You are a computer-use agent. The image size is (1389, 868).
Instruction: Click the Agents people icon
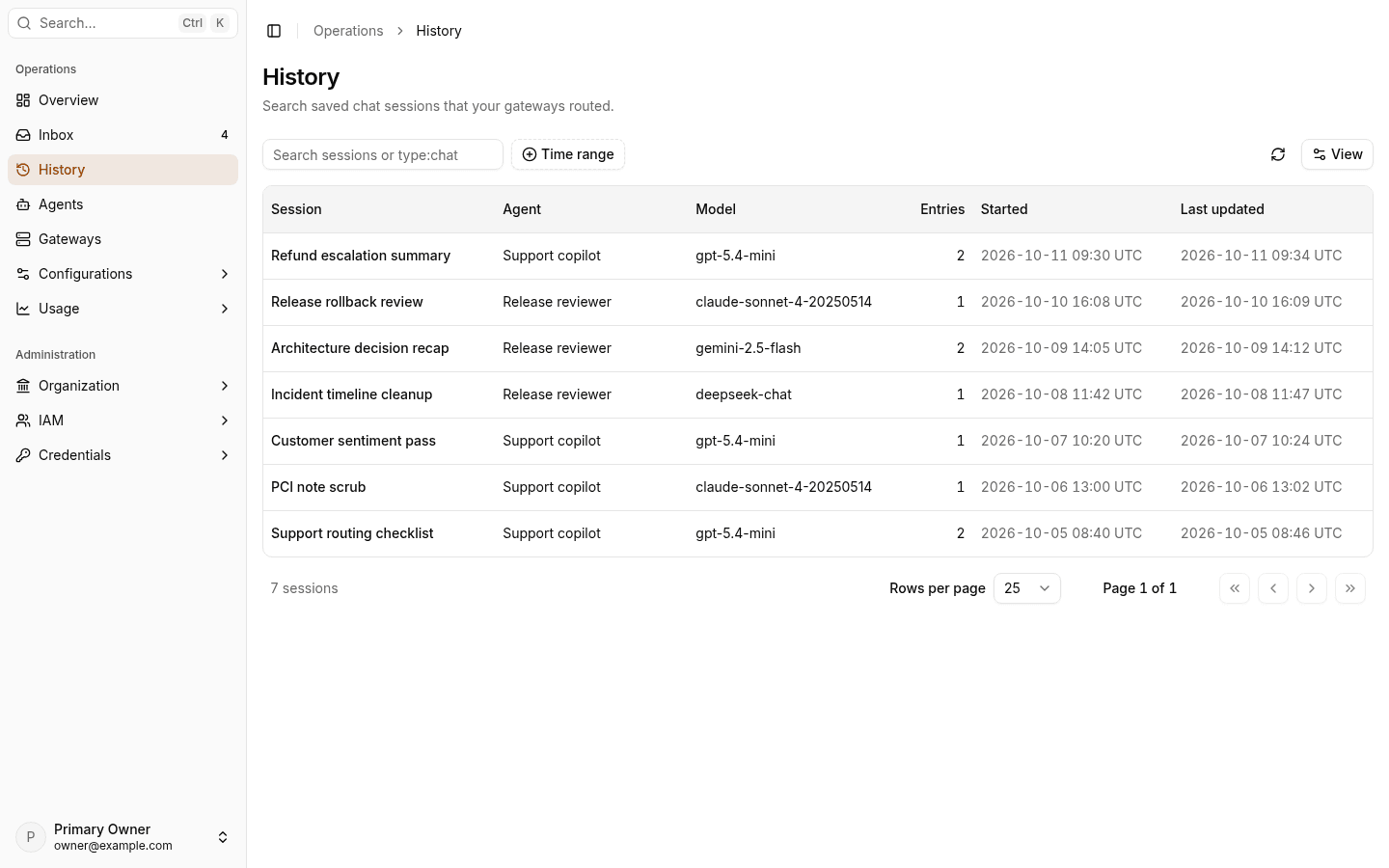tap(23, 204)
